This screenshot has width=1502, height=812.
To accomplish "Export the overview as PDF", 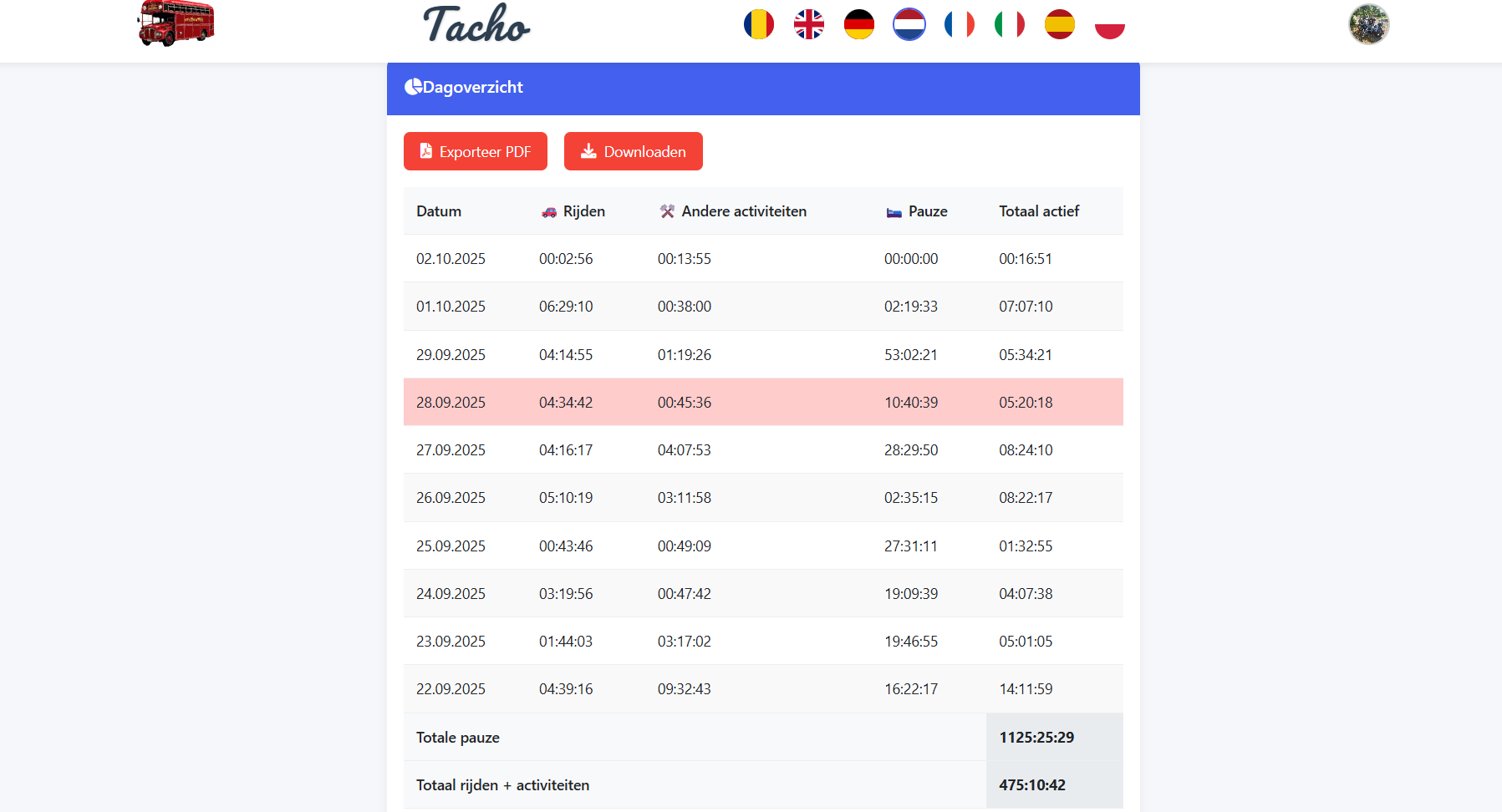I will [x=475, y=151].
